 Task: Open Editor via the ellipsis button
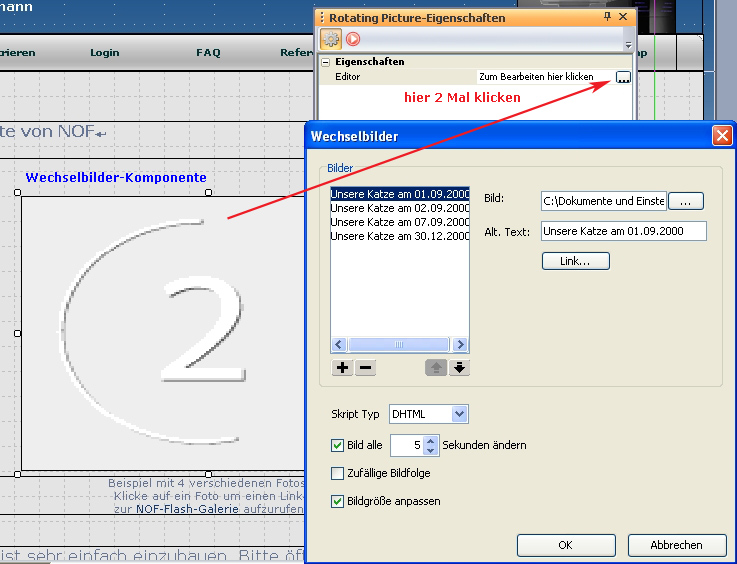tap(623, 77)
